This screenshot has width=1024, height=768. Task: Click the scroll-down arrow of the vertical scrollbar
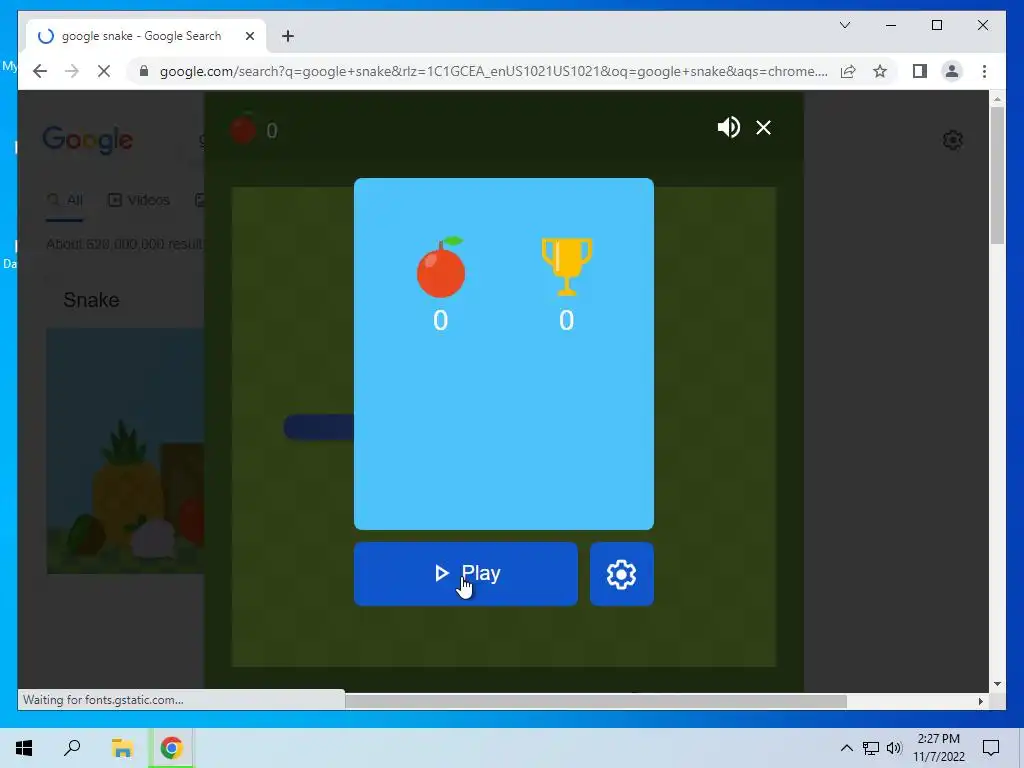click(997, 684)
